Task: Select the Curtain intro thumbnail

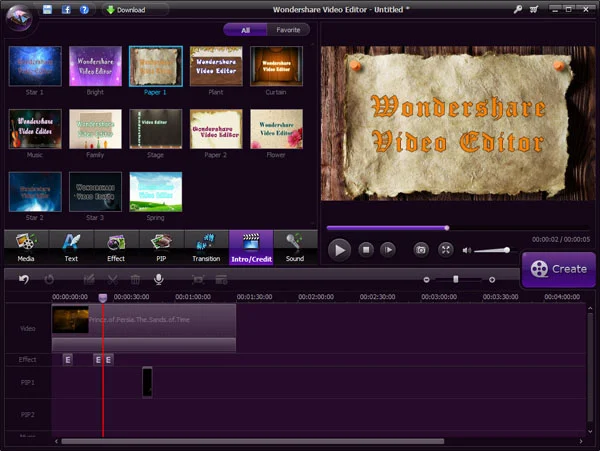Action: [276, 65]
